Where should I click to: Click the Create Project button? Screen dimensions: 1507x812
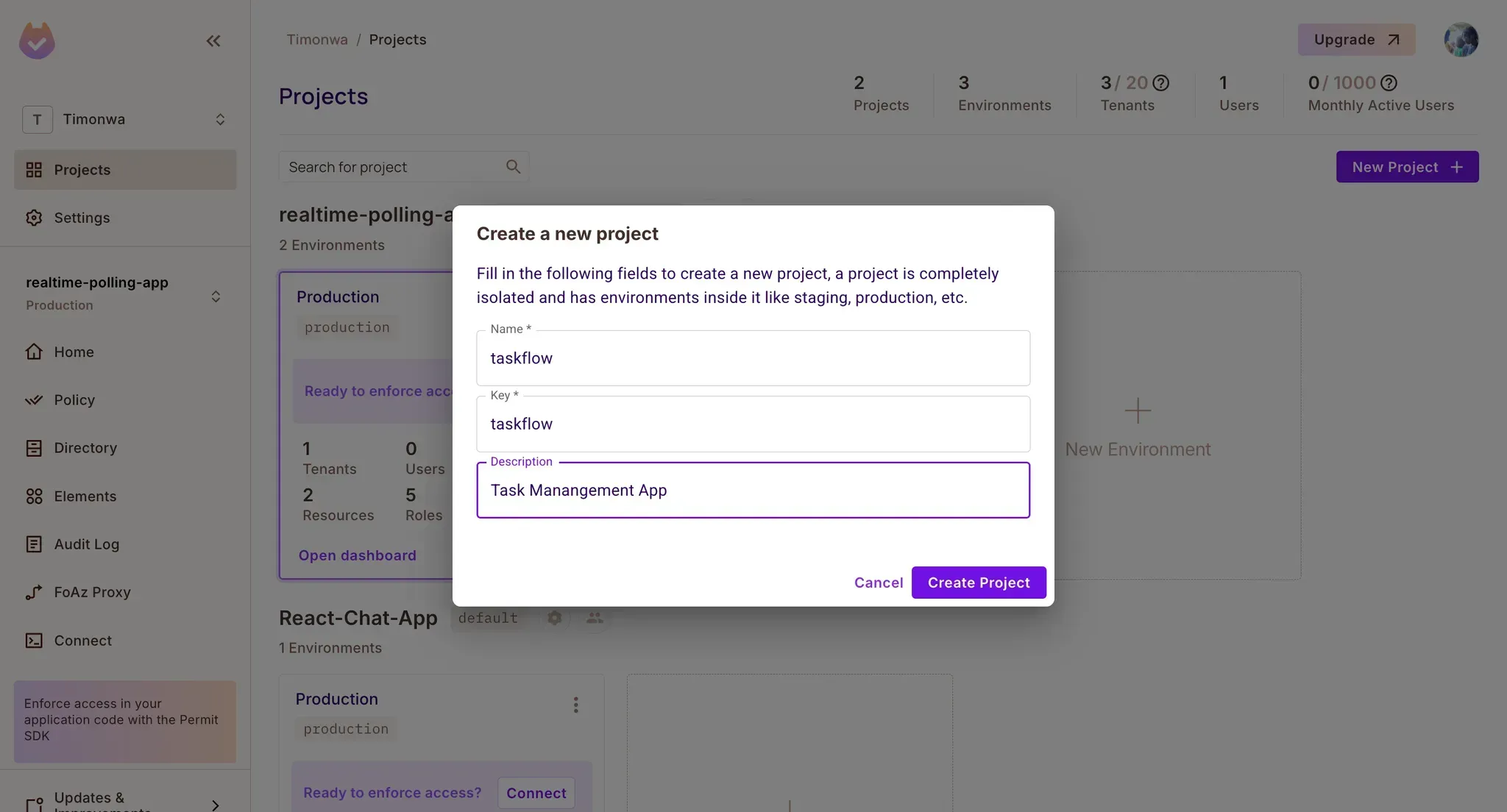(x=978, y=583)
